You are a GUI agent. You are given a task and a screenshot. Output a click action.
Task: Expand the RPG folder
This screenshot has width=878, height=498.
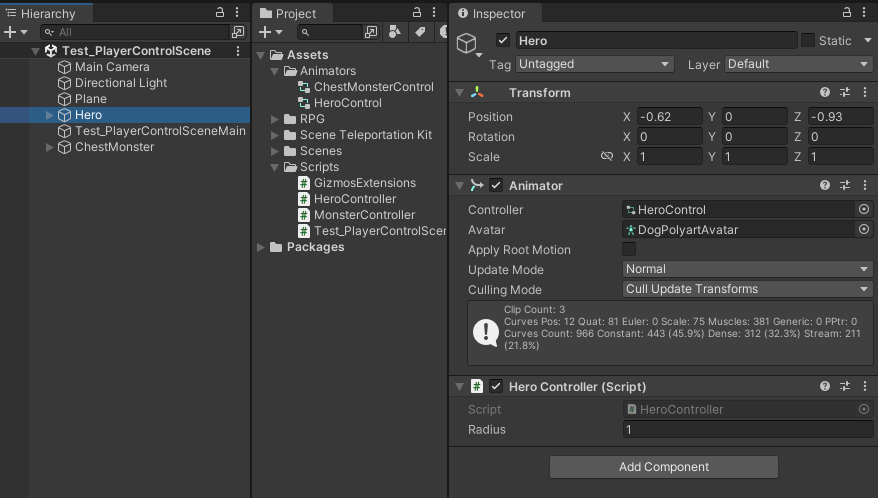pyautogui.click(x=274, y=119)
